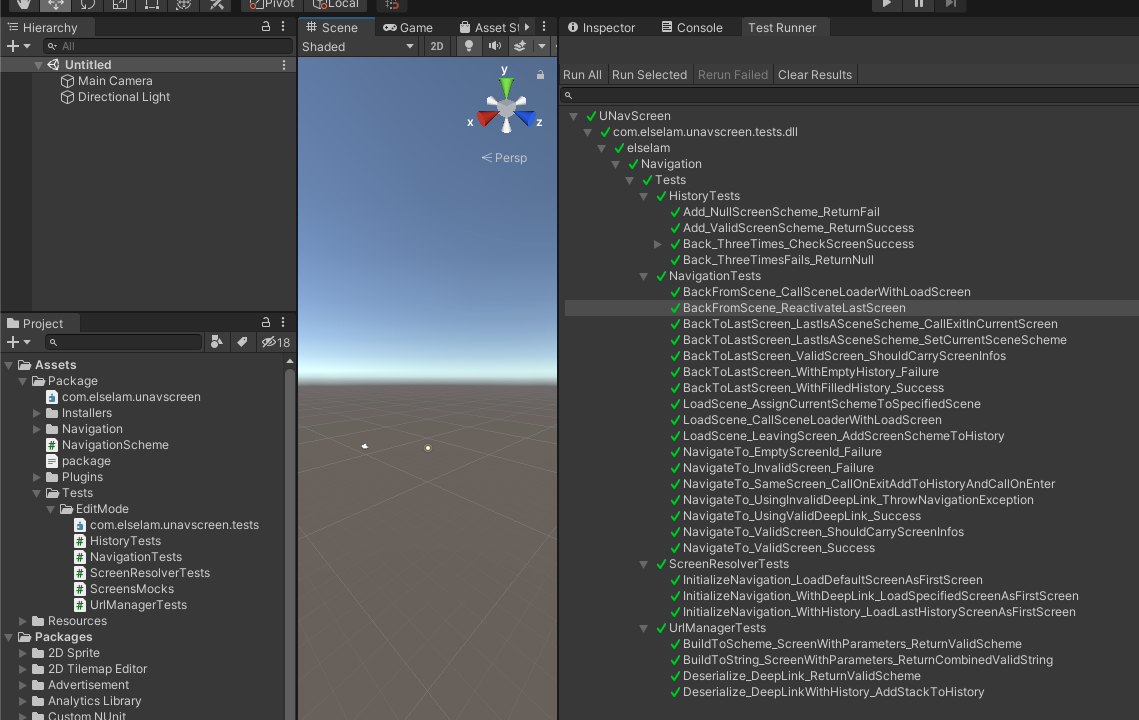The width and height of the screenshot is (1139, 720).
Task: Open scene effects dropdown arrow
Action: tap(541, 46)
